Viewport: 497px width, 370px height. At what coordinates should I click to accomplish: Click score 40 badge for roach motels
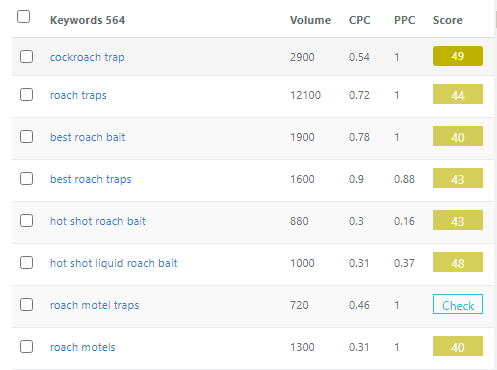click(x=458, y=346)
